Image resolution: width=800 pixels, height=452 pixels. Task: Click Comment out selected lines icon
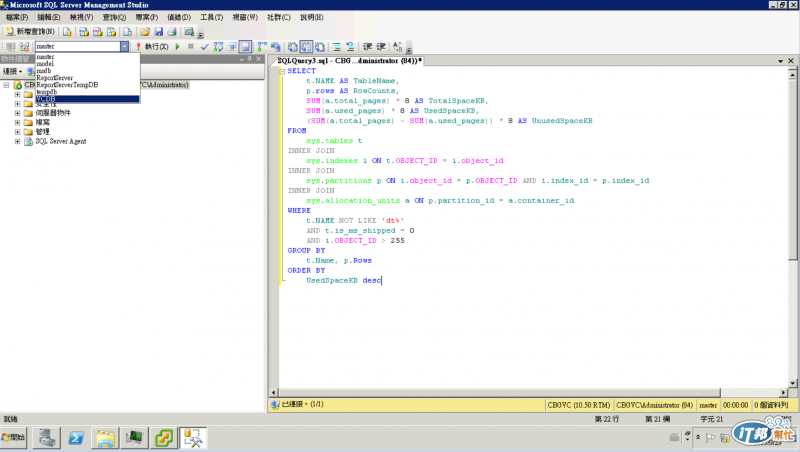click(337, 46)
